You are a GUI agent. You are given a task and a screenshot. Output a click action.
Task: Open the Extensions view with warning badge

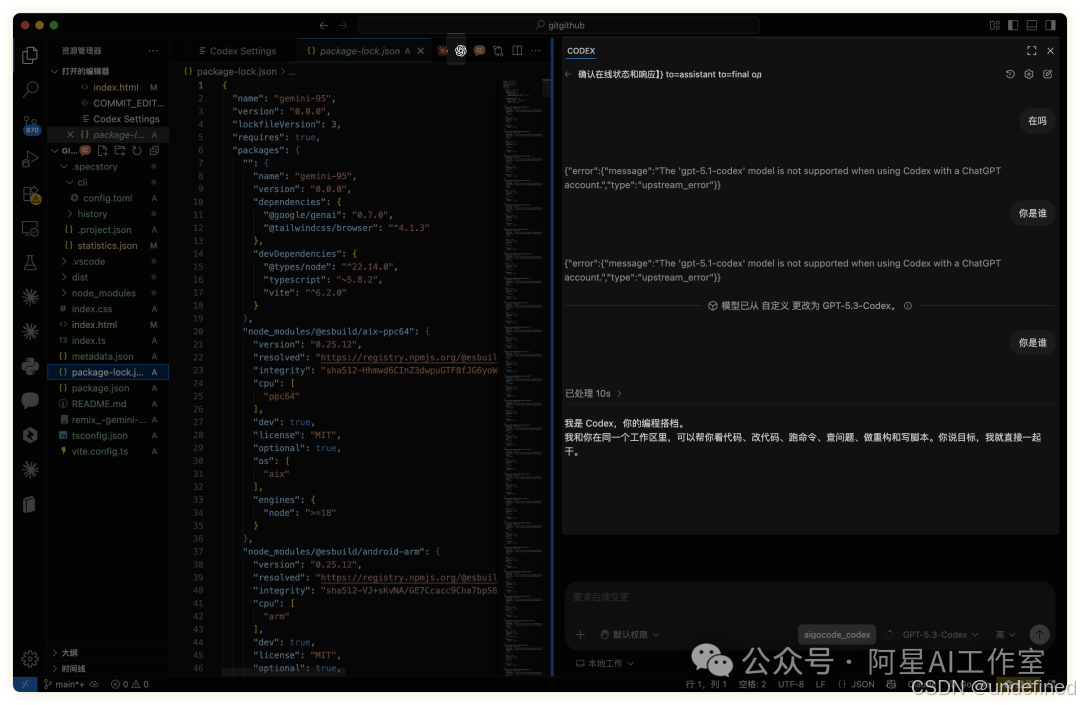click(31, 195)
